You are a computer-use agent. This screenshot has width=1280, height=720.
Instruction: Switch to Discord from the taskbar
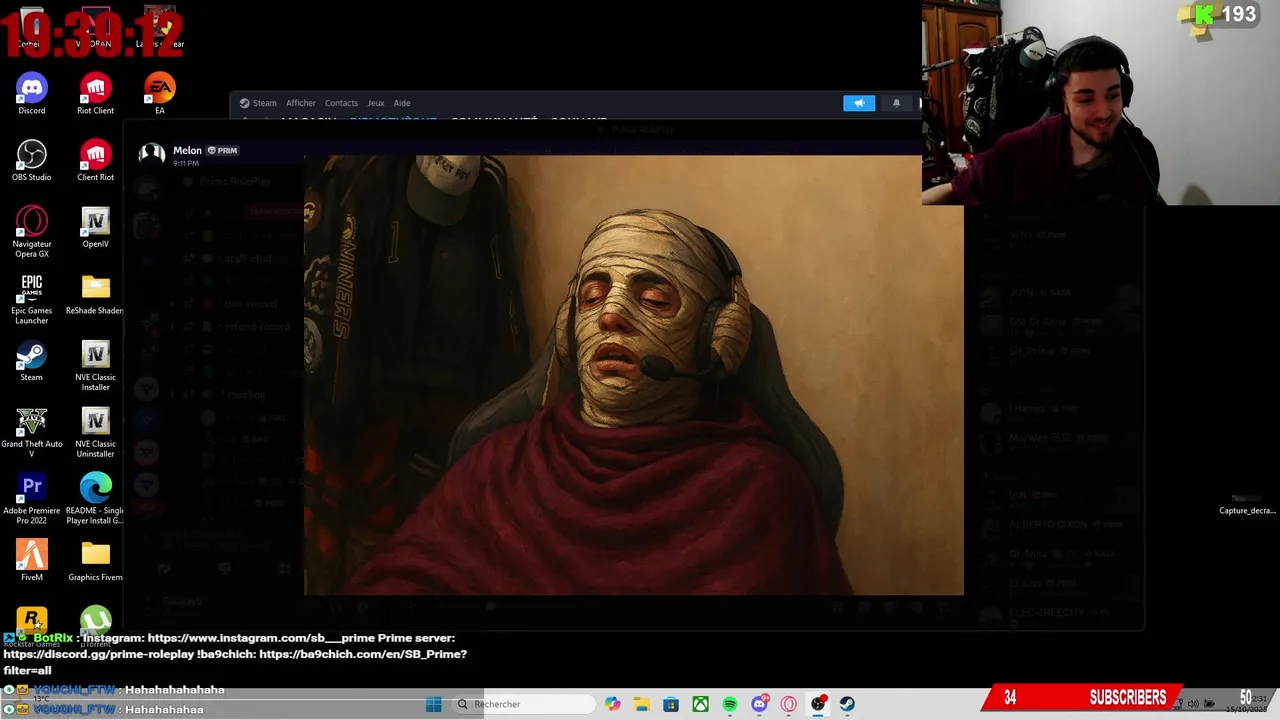pos(760,704)
